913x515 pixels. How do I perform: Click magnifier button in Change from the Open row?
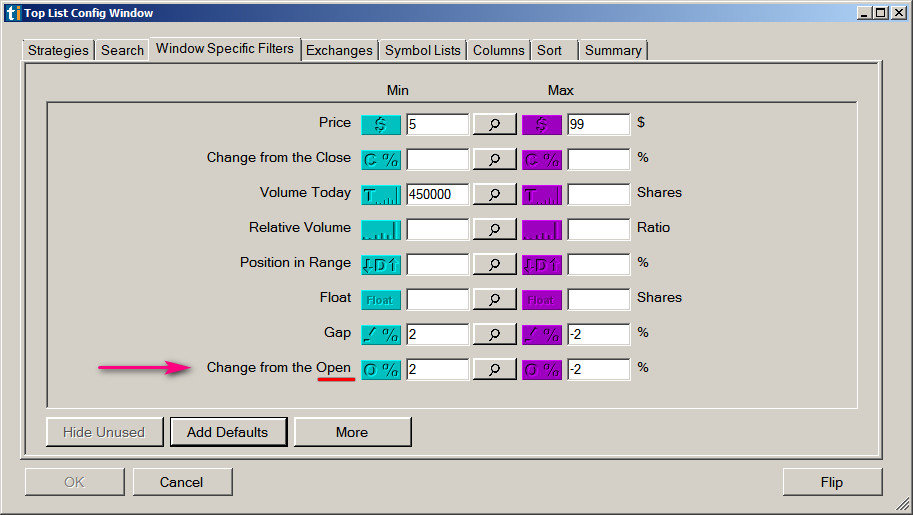point(494,369)
